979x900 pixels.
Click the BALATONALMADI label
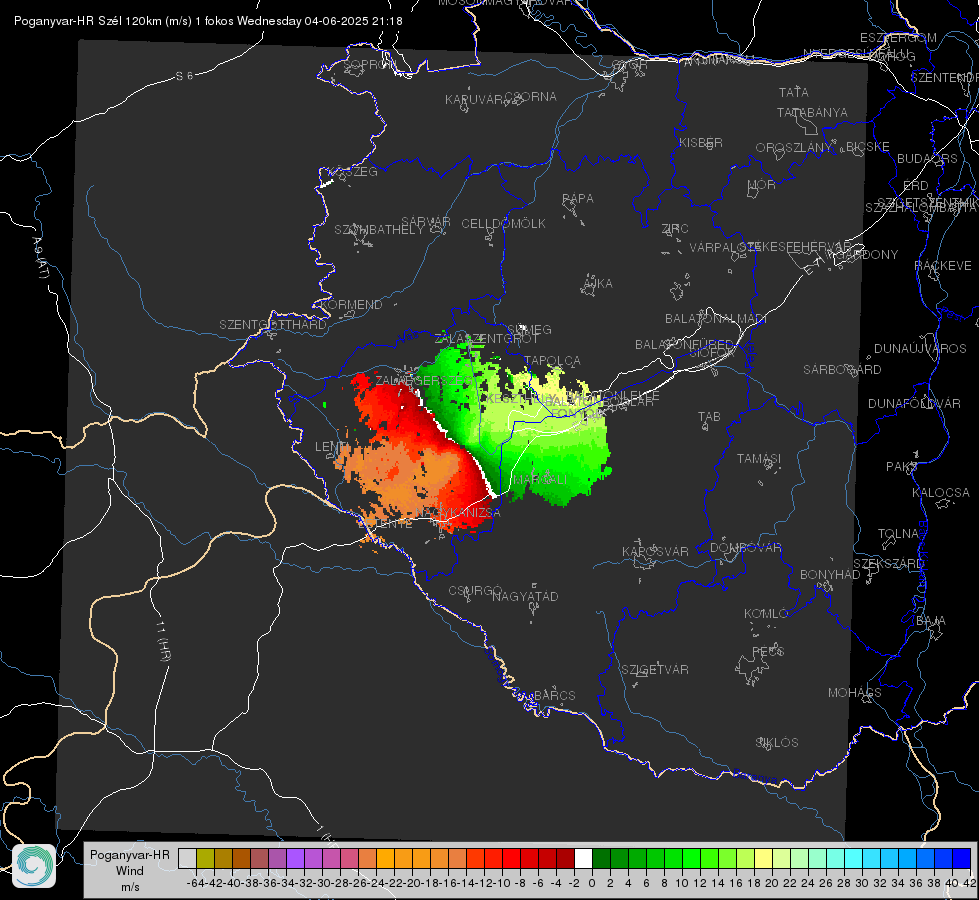(716, 319)
